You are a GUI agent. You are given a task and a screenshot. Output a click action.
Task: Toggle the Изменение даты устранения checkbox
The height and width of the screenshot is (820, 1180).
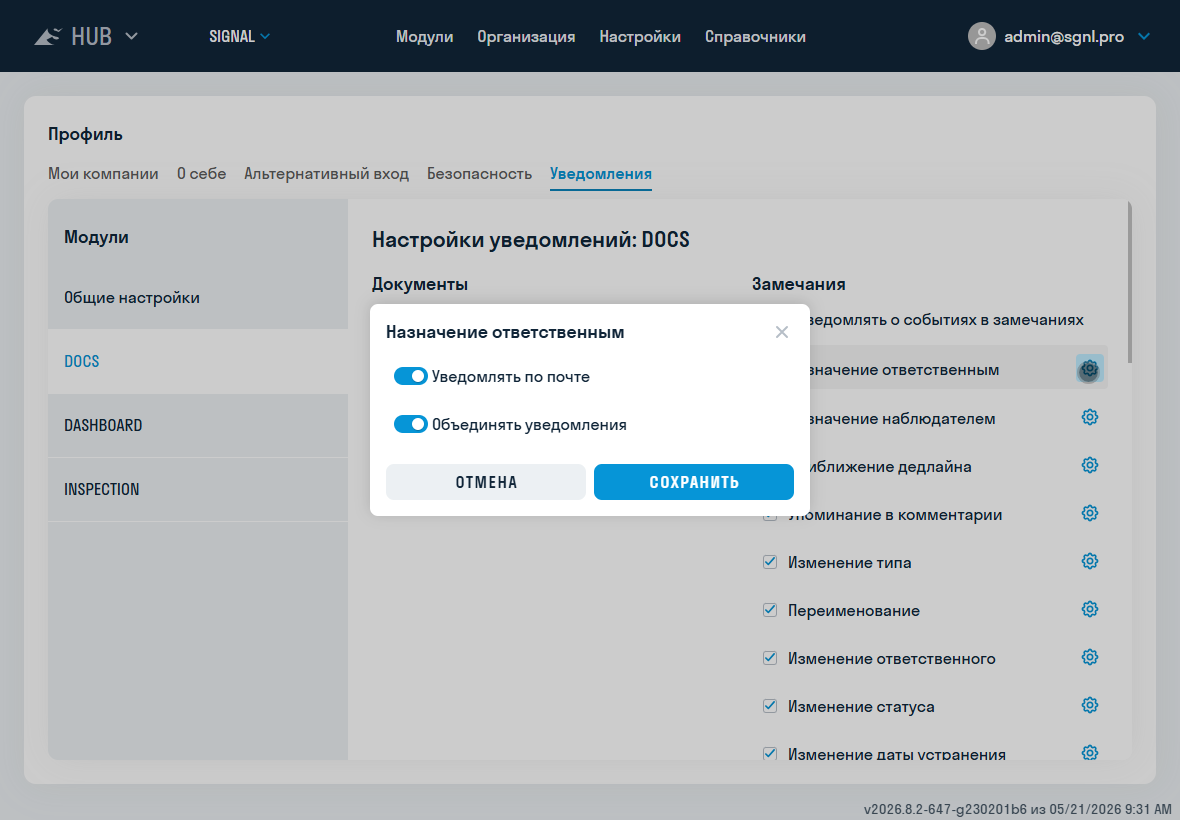pos(770,753)
